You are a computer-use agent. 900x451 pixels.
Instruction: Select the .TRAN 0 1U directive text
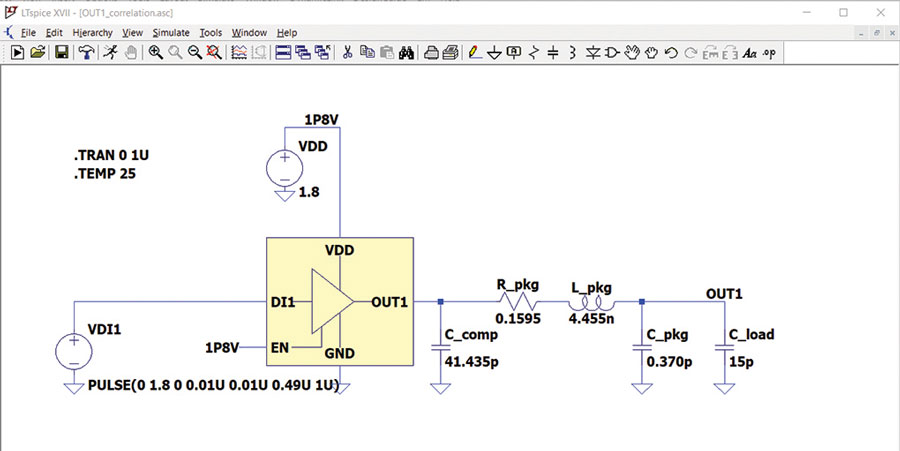pyautogui.click(x=107, y=155)
